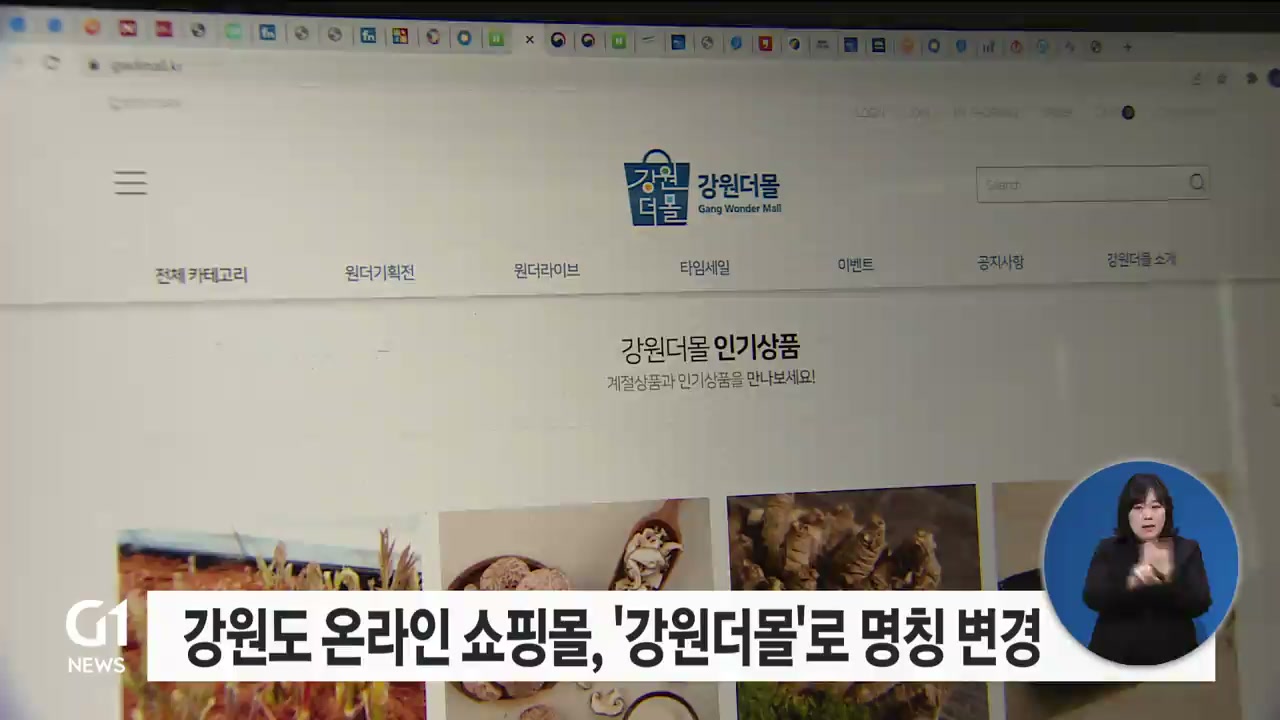The height and width of the screenshot is (720, 1280).
Task: Open 원더기획전 menu
Action: click(x=379, y=272)
